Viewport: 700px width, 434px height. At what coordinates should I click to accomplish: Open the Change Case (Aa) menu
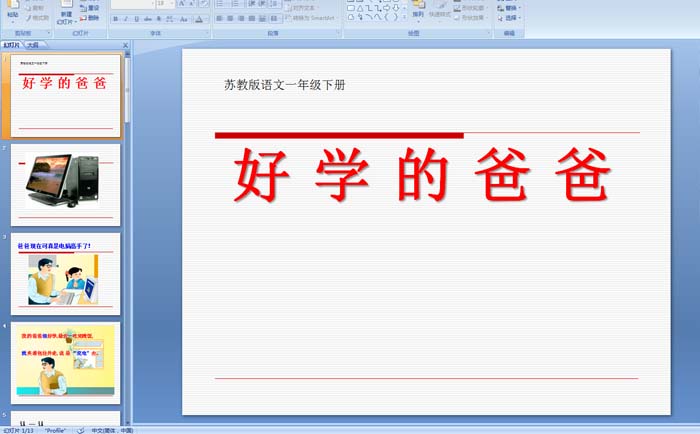pos(184,19)
